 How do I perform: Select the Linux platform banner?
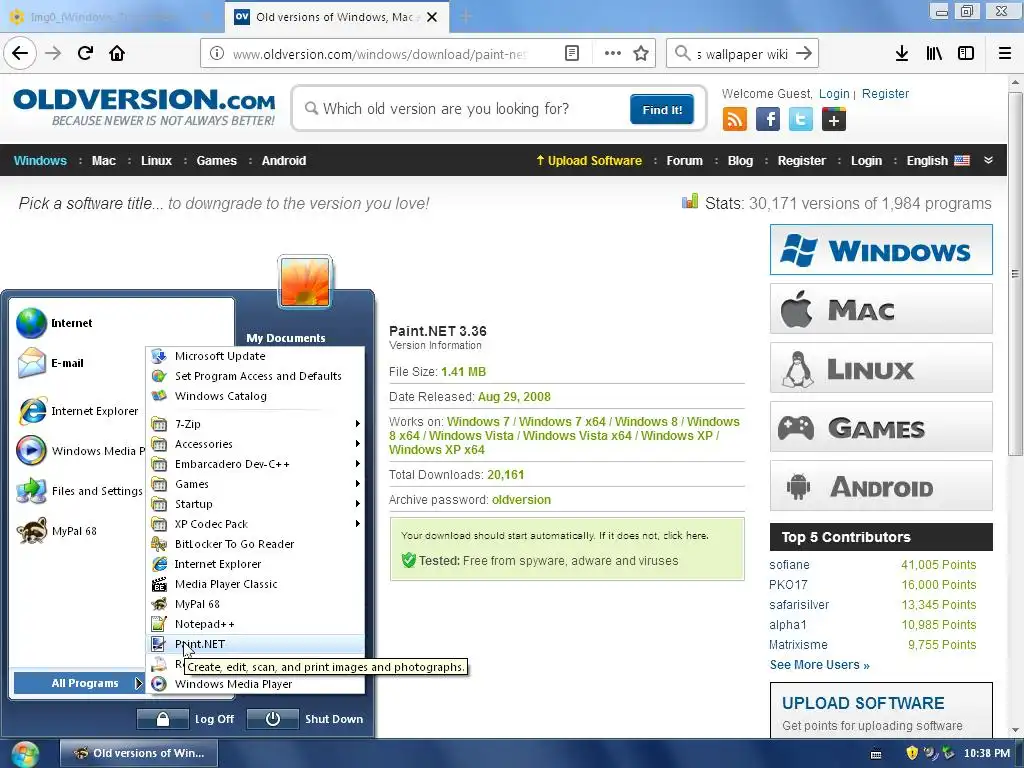coord(881,368)
